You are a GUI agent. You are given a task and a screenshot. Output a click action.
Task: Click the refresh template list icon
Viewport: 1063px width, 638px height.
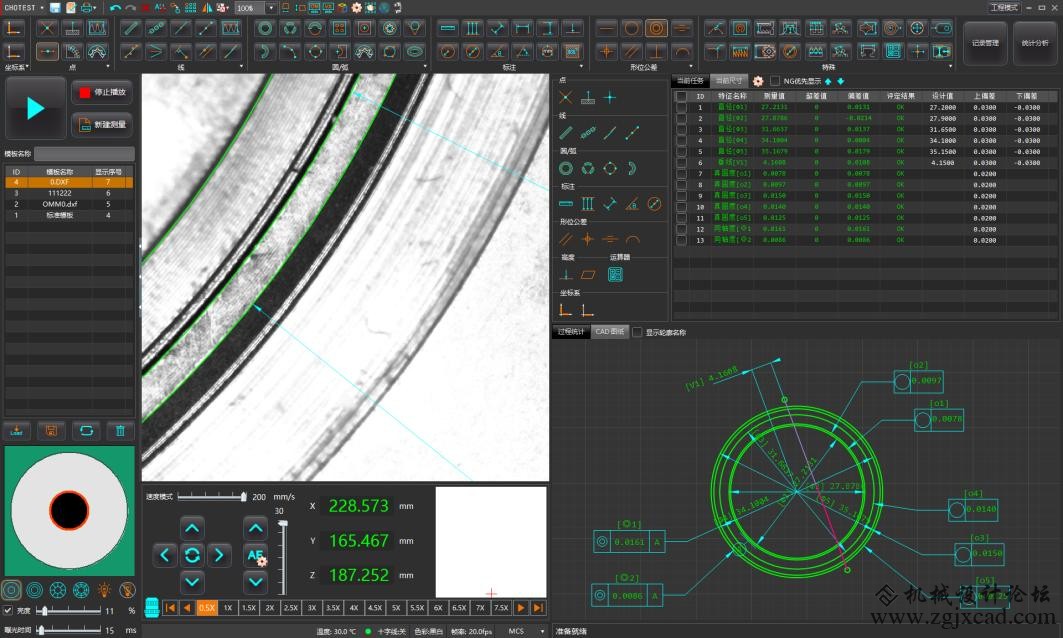(86, 431)
